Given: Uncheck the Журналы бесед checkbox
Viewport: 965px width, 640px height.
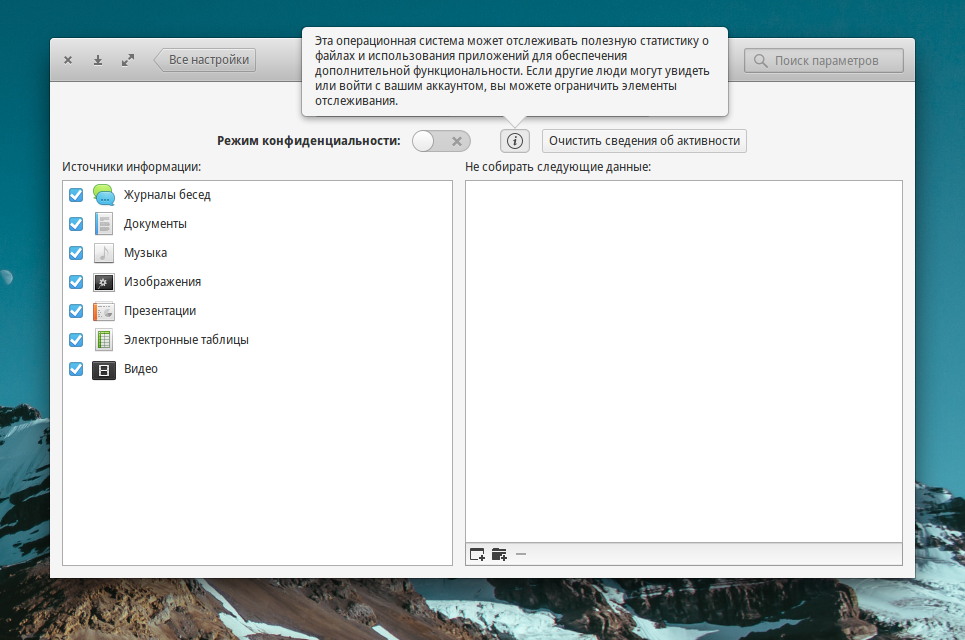Looking at the screenshot, I should pos(76,194).
